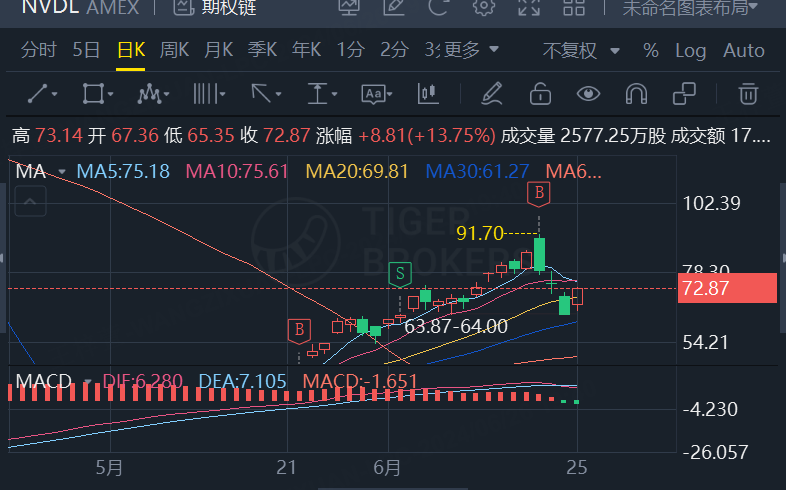Viewport: 786px width, 490px height.
Task: Open the MACD indicator dropdown arrow
Action: click(87, 382)
